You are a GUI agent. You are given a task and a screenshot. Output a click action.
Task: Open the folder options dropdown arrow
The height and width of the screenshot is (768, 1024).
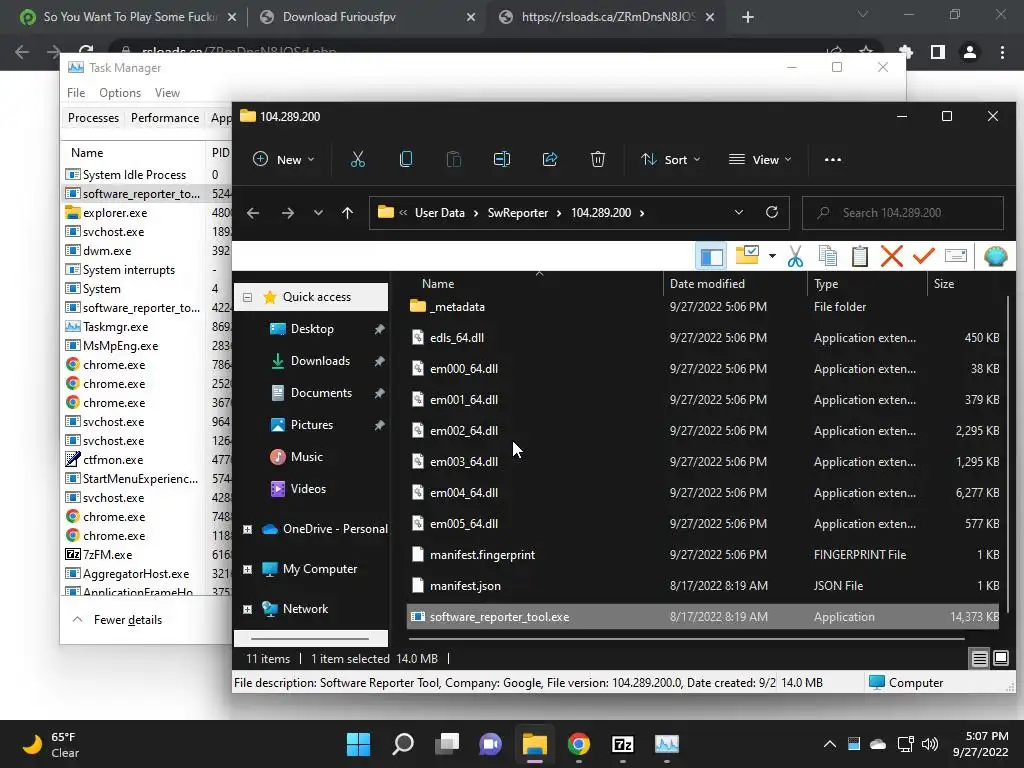pyautogui.click(x=772, y=256)
